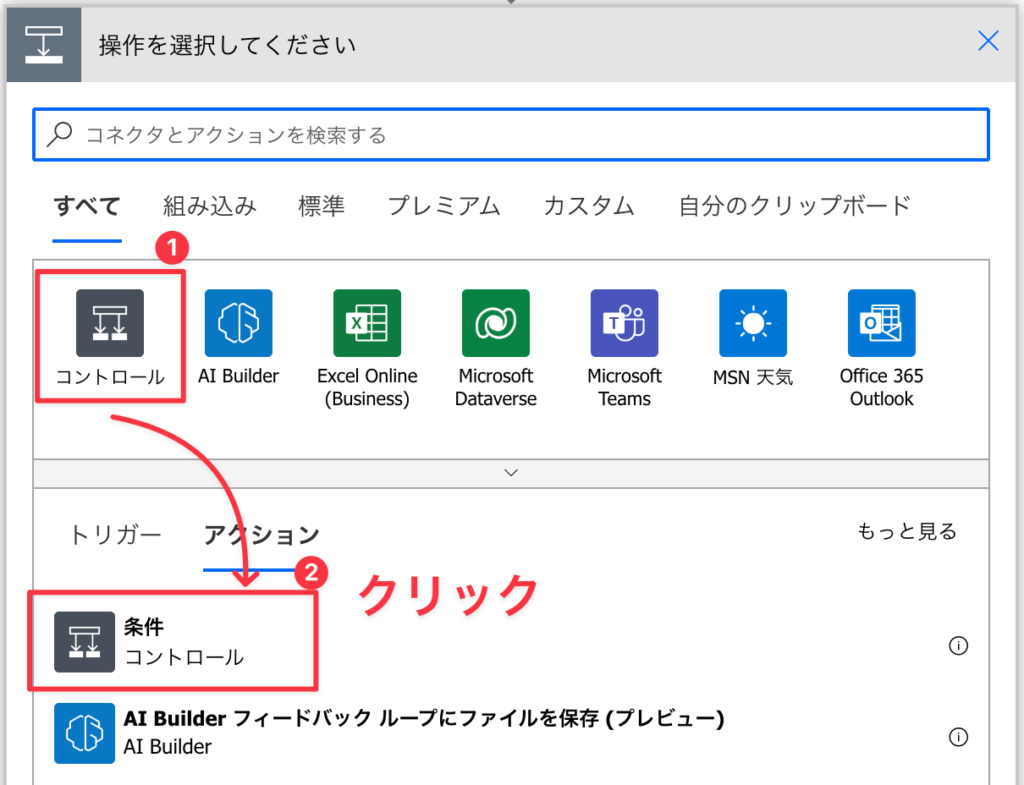Viewport: 1024px width, 785px height.
Task: Select the カスタム tab
Action: (589, 206)
